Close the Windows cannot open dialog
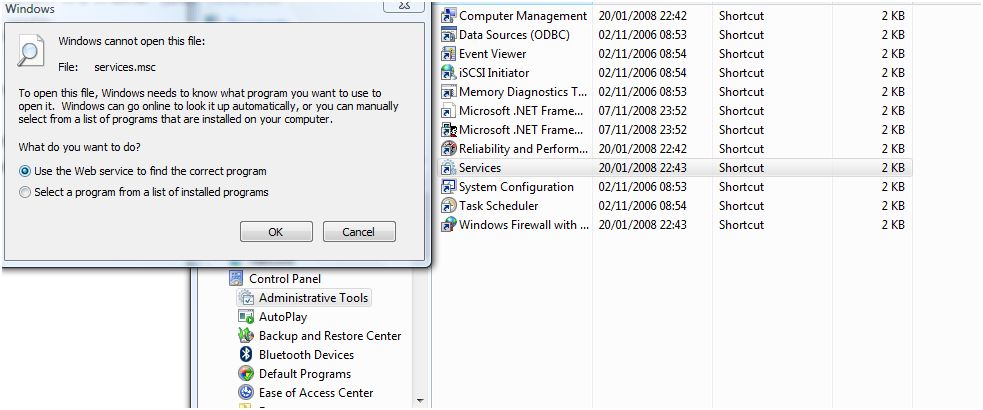Screen dimensions: 983x410 coord(405,5)
